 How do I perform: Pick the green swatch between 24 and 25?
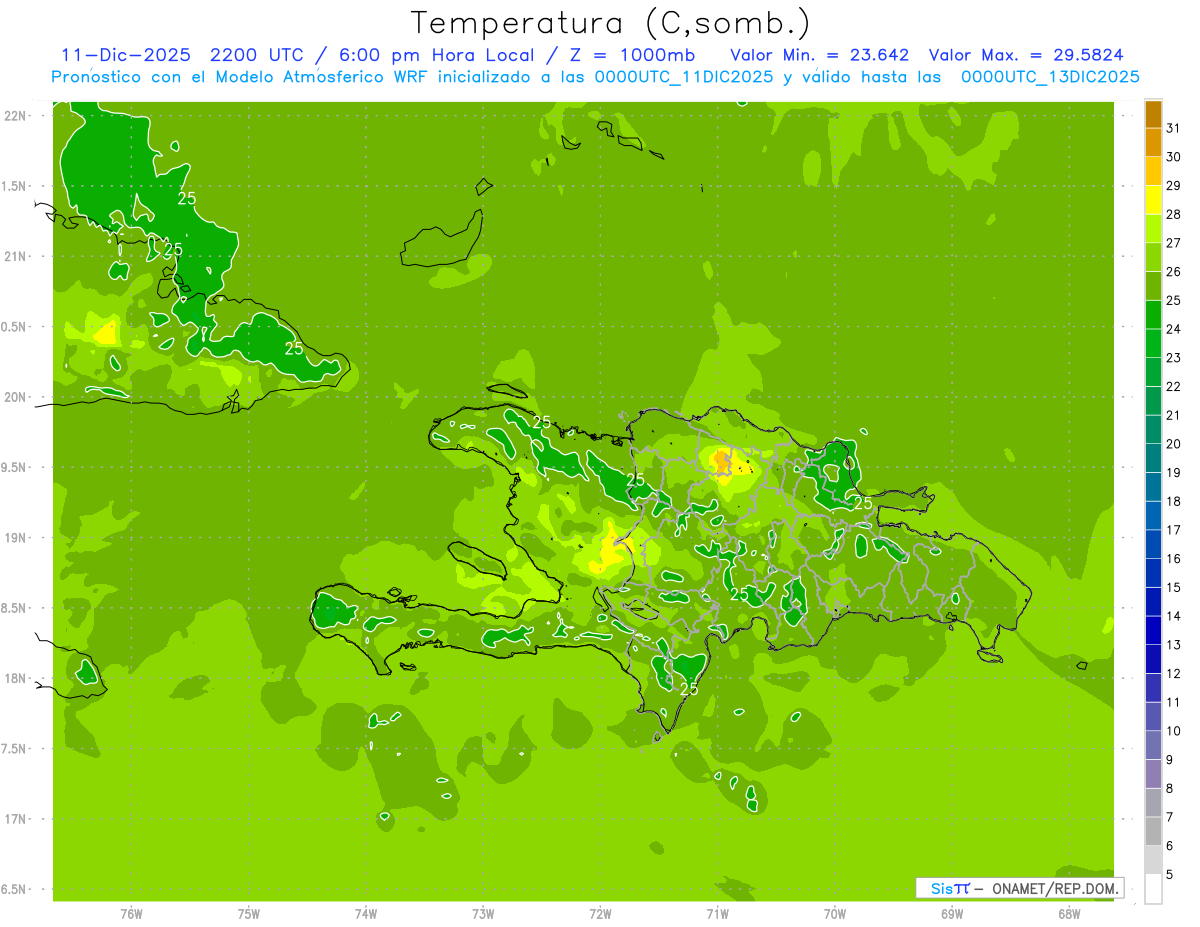[1153, 315]
